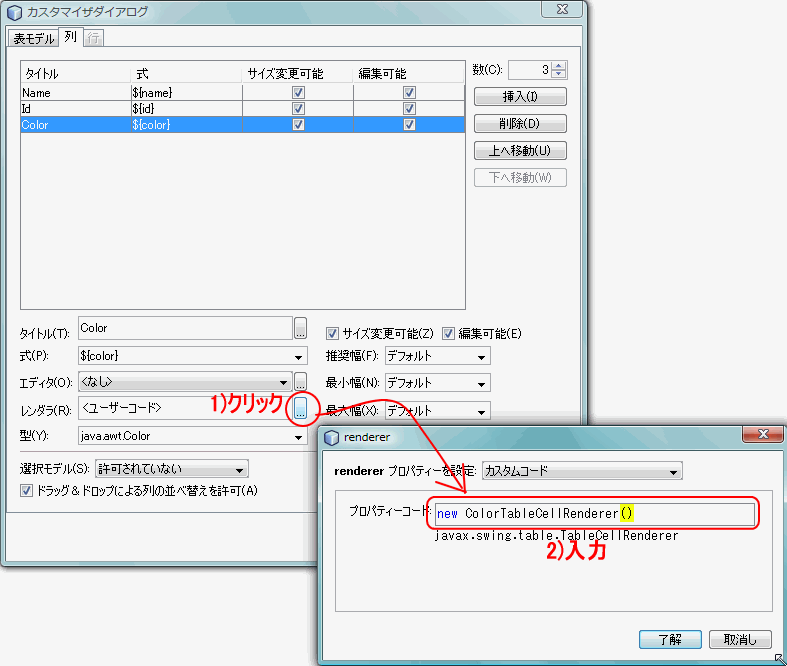Increase the 数 column count spinner
Screen dimensions: 787x666
click(x=559, y=66)
